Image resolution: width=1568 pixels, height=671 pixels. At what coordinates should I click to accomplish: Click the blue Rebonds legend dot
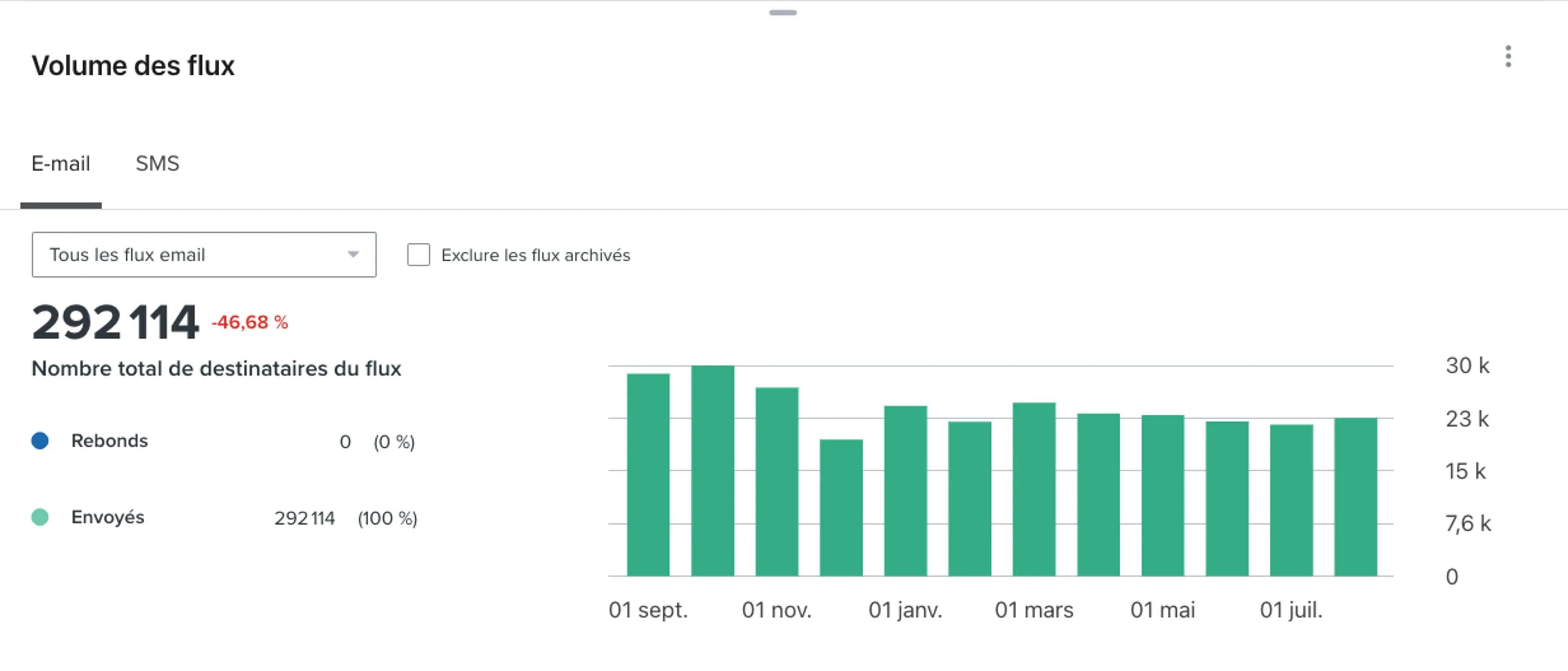tap(40, 441)
